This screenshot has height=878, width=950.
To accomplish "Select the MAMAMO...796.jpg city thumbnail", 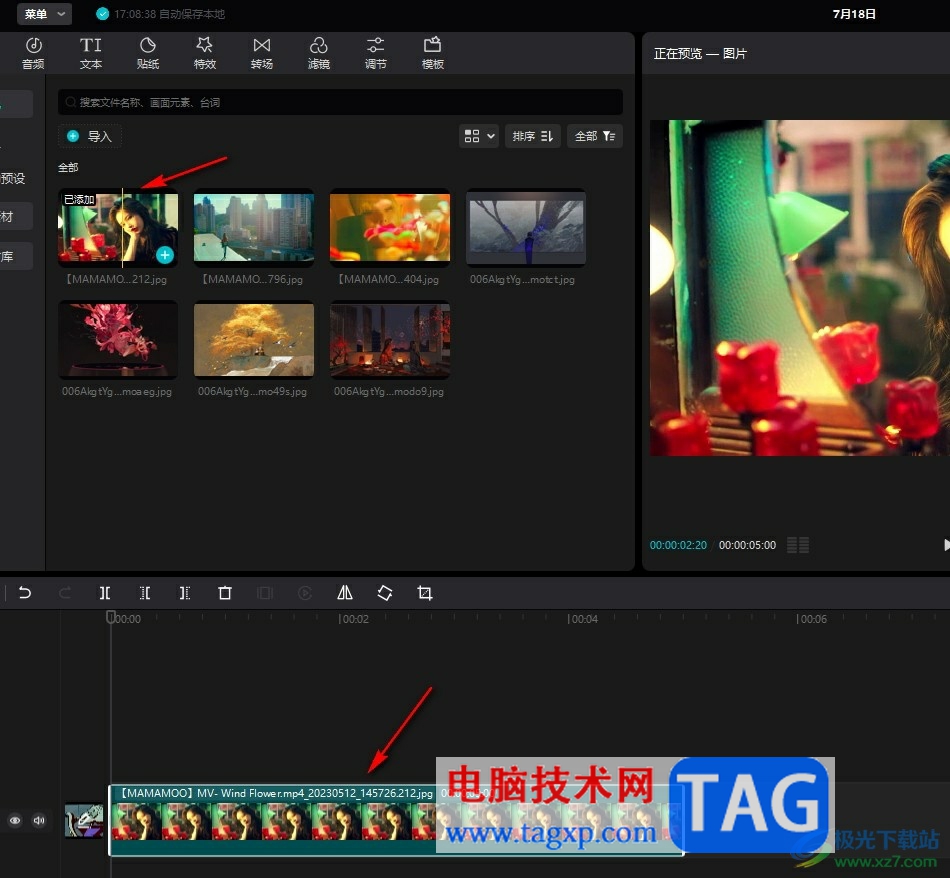I will pyautogui.click(x=254, y=228).
